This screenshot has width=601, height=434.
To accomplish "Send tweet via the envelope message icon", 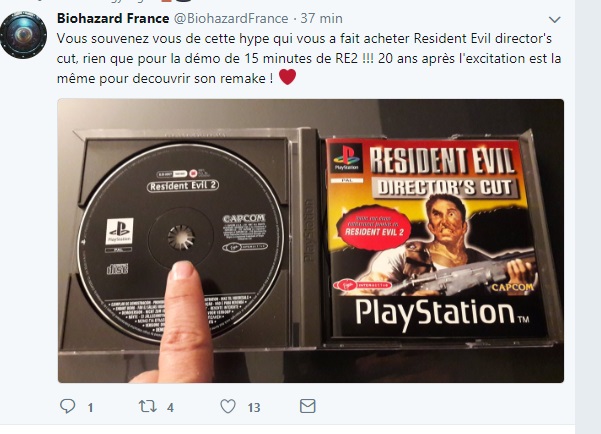I will pyautogui.click(x=307, y=406).
